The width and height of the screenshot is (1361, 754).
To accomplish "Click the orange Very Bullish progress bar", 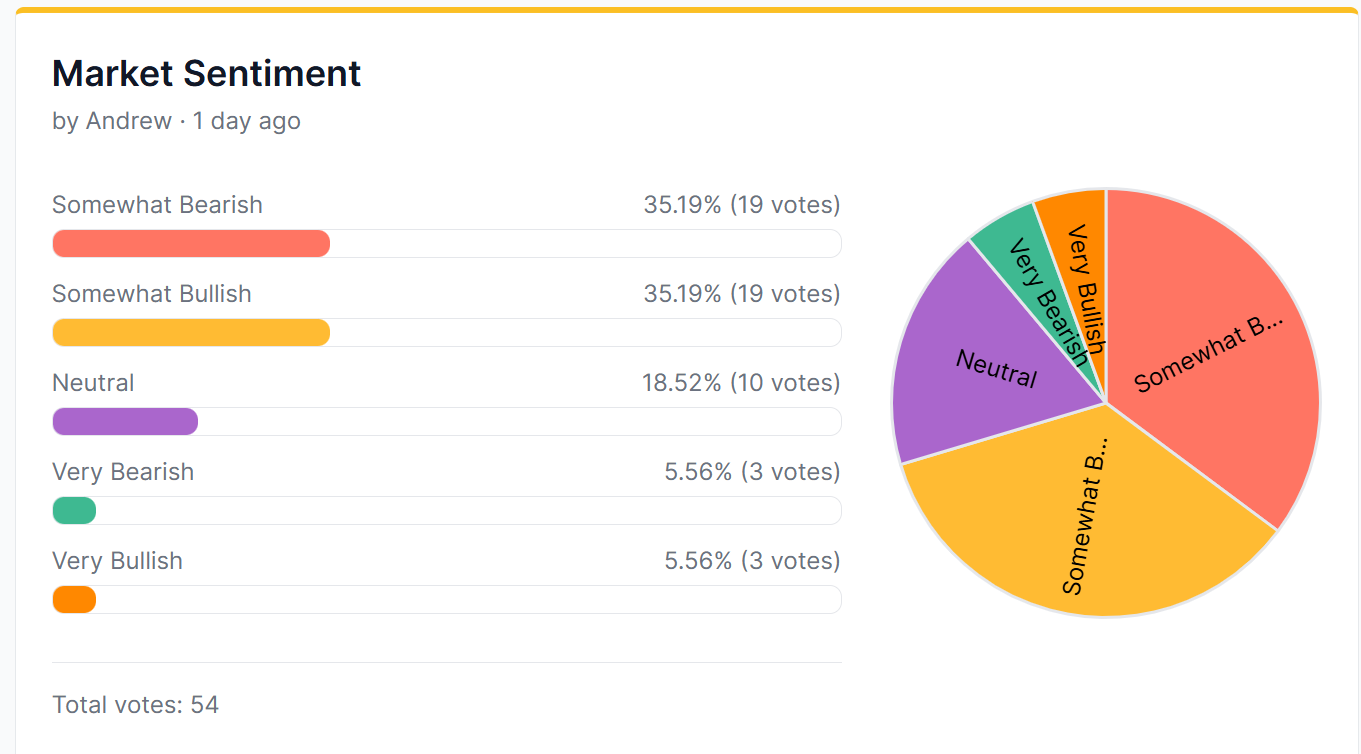I will [x=74, y=600].
